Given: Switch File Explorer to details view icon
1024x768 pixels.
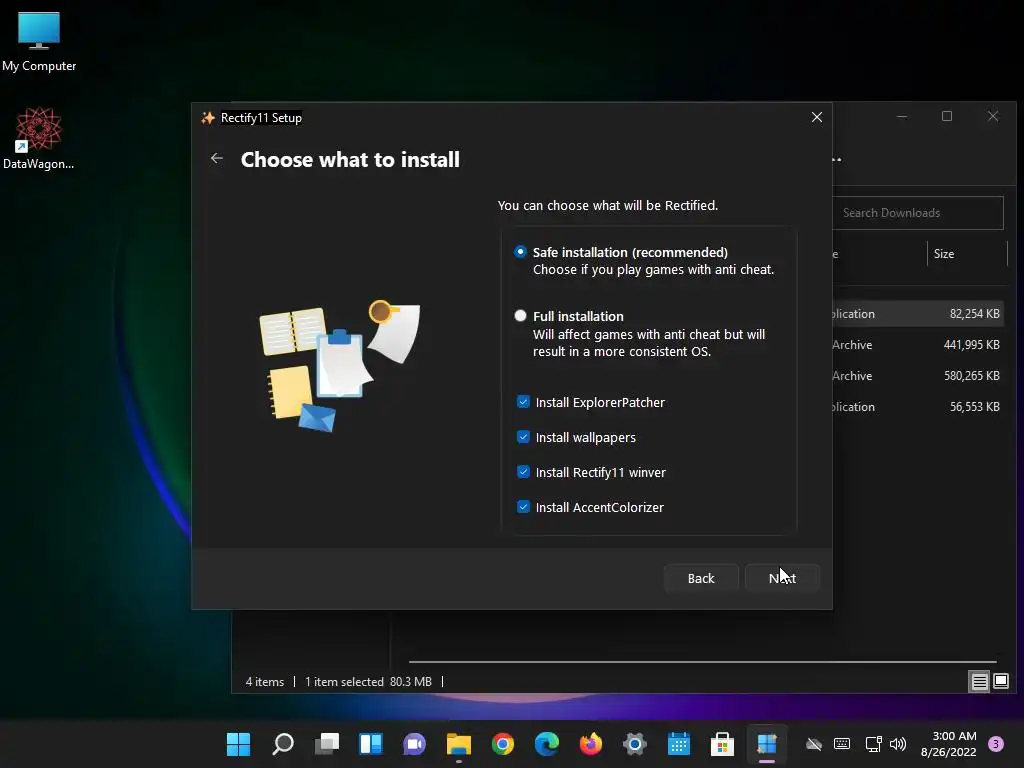Looking at the screenshot, I should (x=979, y=681).
